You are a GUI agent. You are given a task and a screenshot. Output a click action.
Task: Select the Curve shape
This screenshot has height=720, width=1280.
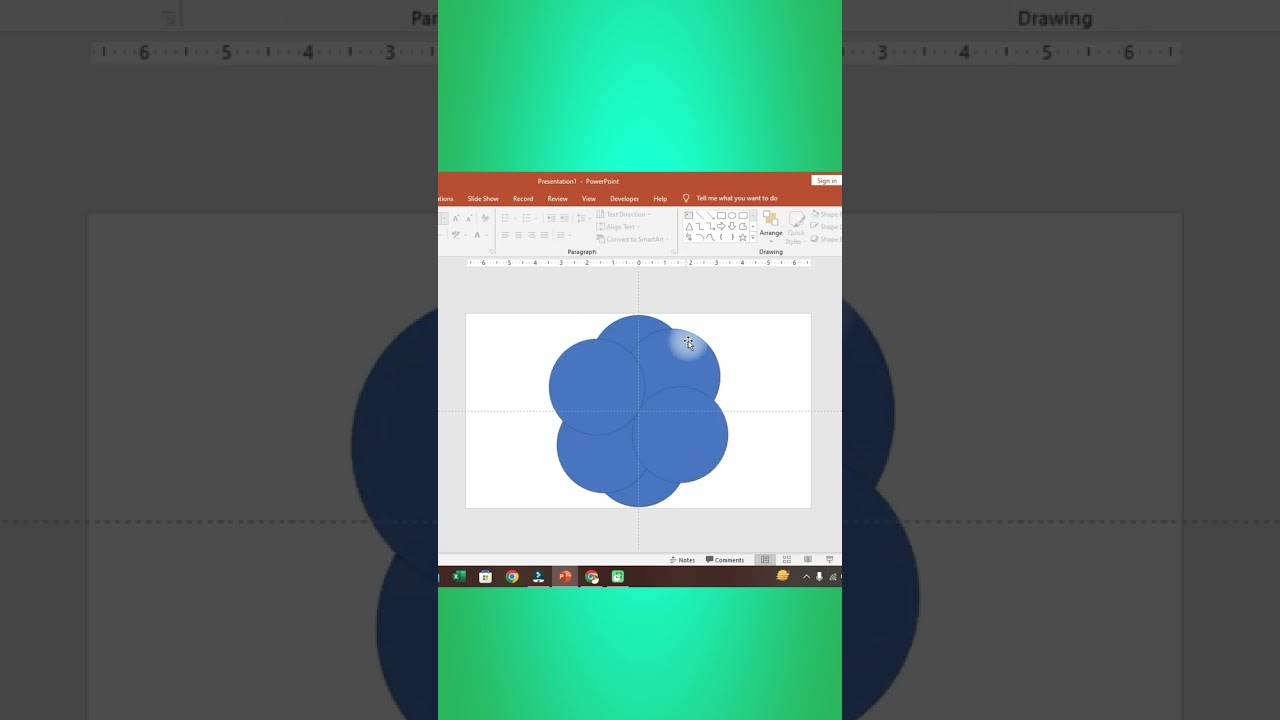pyautogui.click(x=710, y=237)
